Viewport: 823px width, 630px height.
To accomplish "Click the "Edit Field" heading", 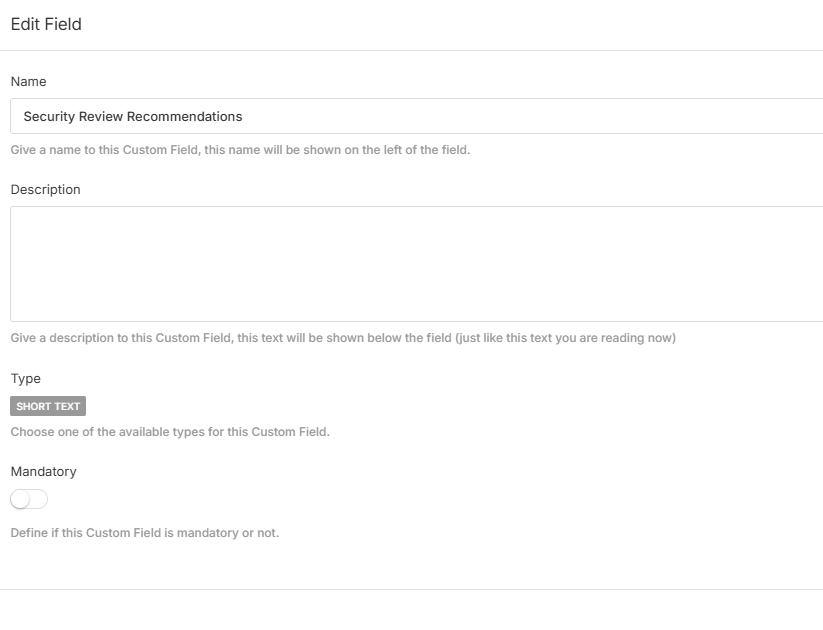I will point(46,24).
